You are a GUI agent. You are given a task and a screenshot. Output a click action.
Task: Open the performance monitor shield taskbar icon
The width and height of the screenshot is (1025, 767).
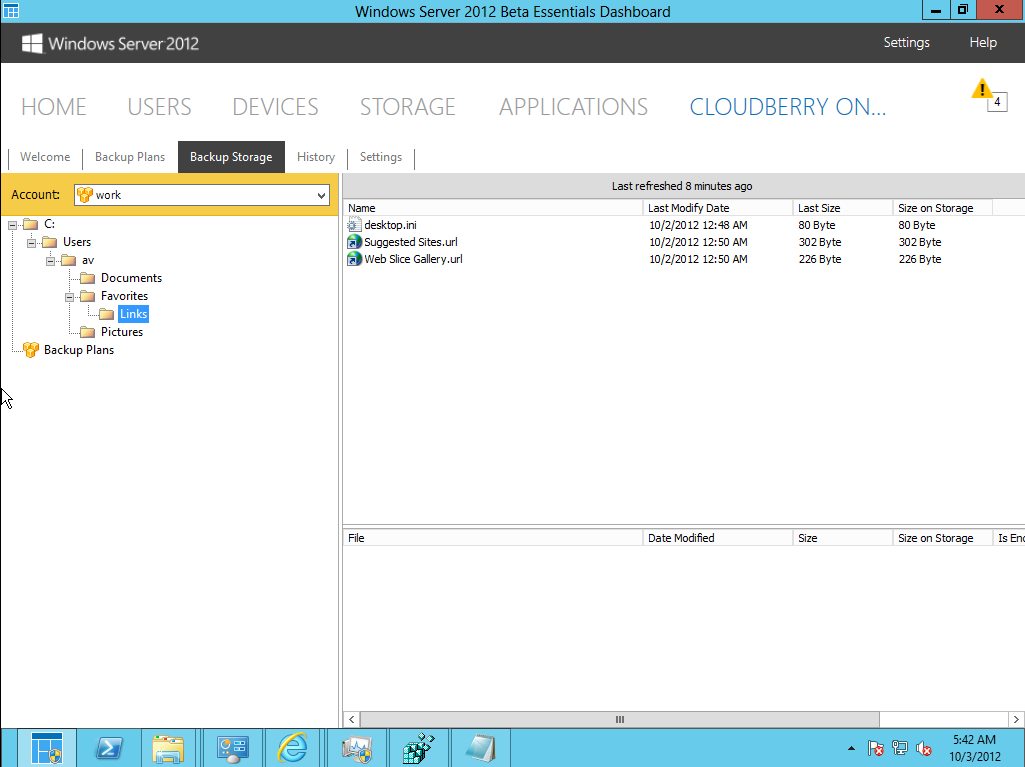coord(356,748)
